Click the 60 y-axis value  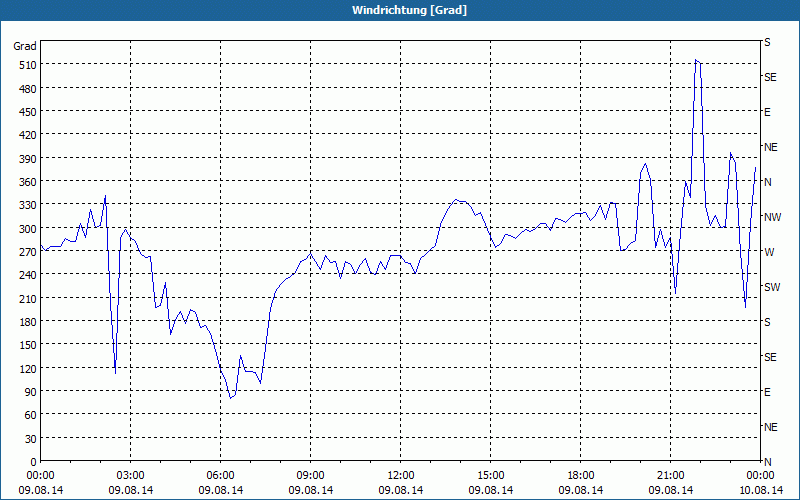30,415
